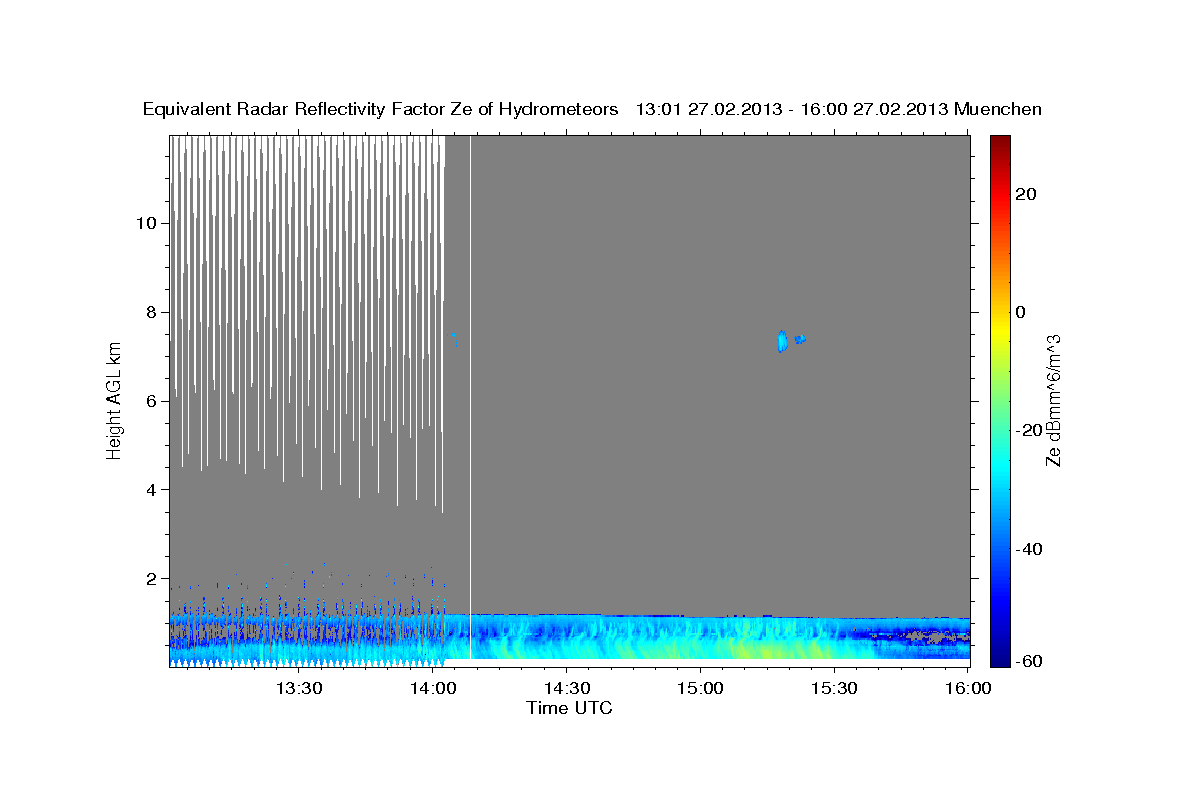Viewport: 1200px width, 800px height.
Task: Click the 15:30 time axis label
Action: [x=834, y=689]
